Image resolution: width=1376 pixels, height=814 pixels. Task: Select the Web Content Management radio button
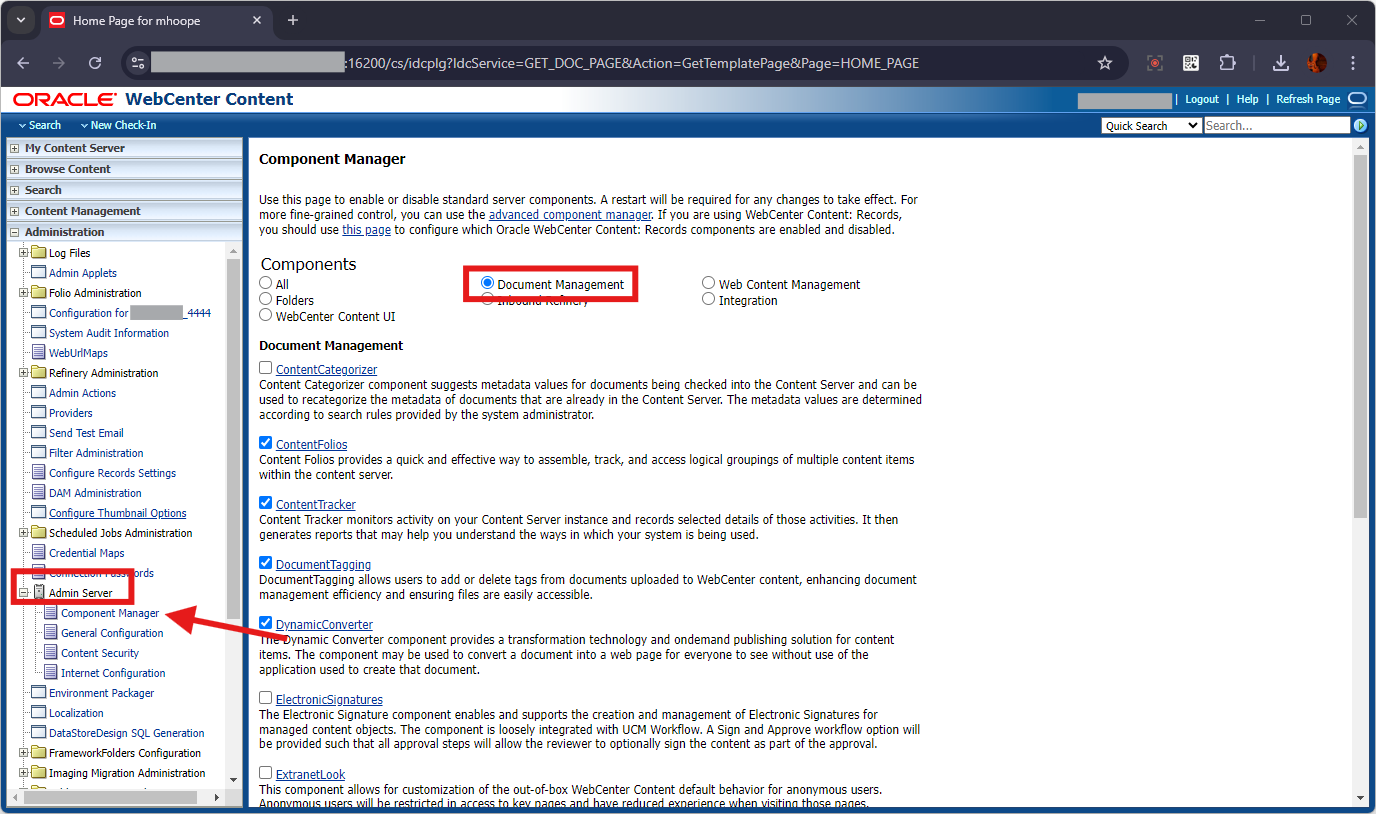point(709,284)
